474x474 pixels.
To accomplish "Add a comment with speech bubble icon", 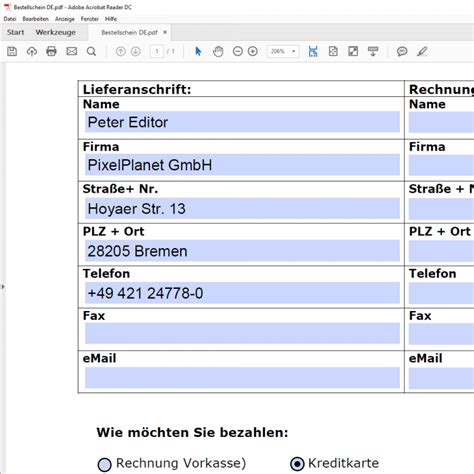I will [402, 51].
